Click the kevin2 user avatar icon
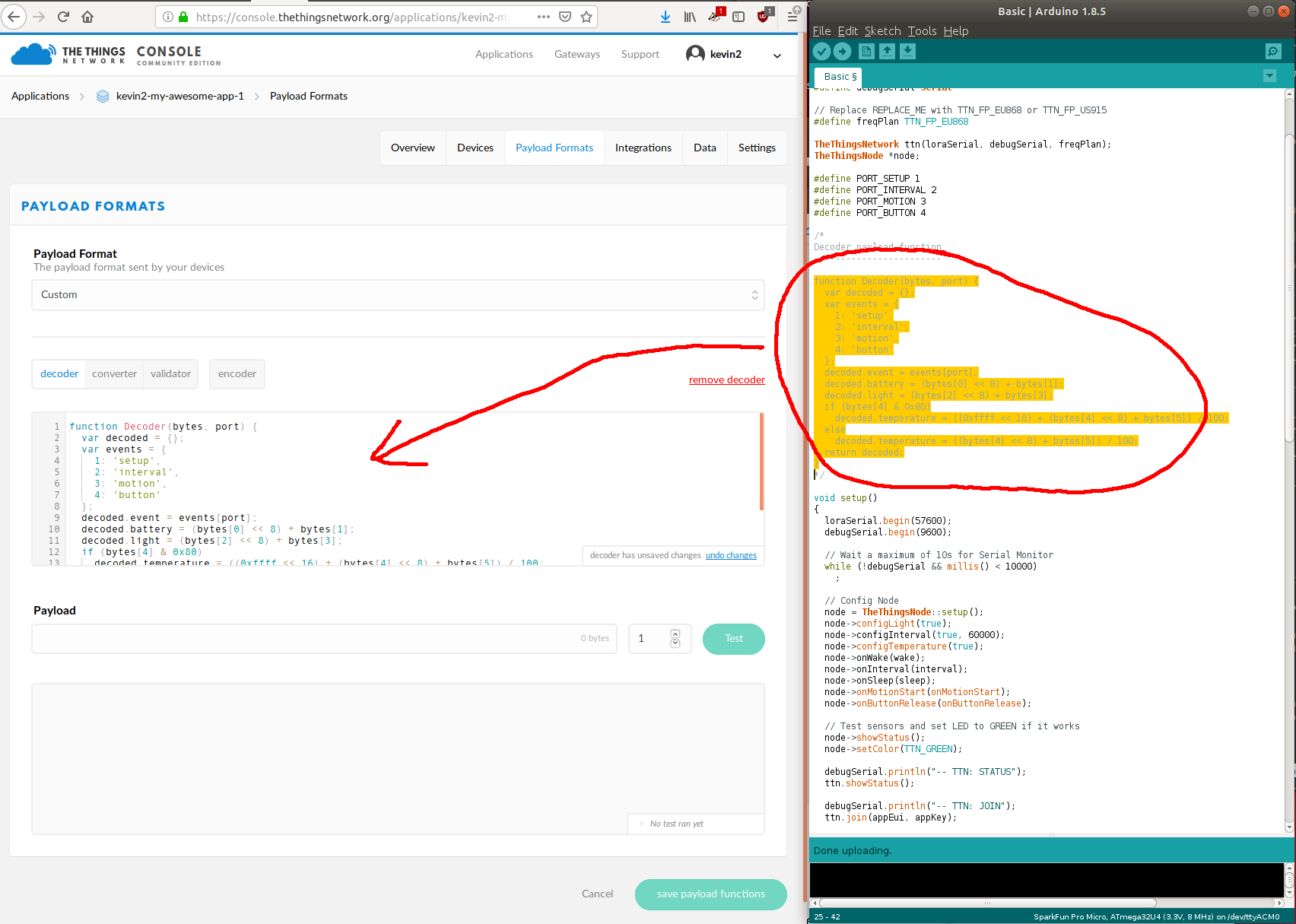The image size is (1296, 924). click(695, 54)
